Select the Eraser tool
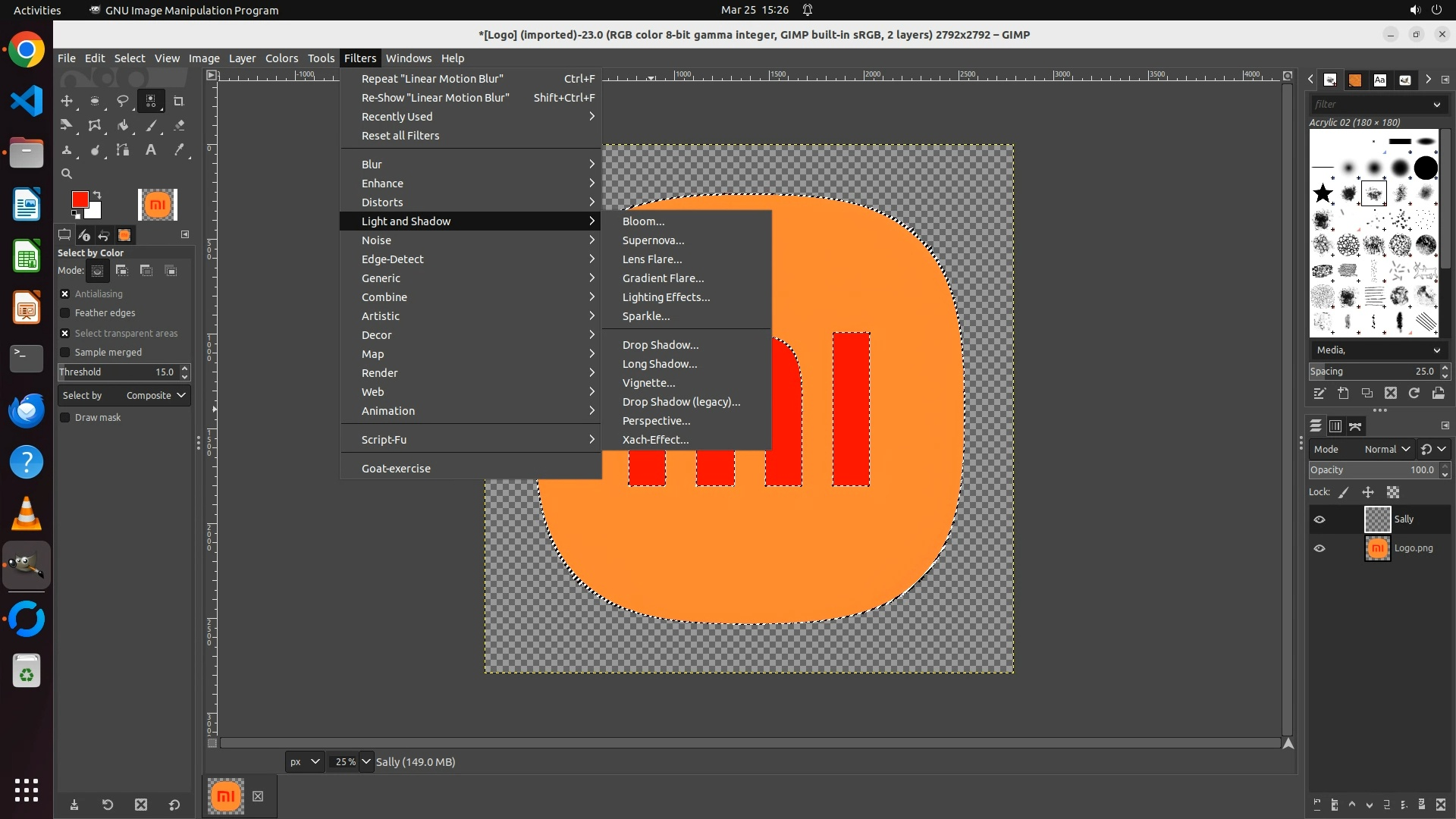The width and height of the screenshot is (1456, 819). [179, 126]
